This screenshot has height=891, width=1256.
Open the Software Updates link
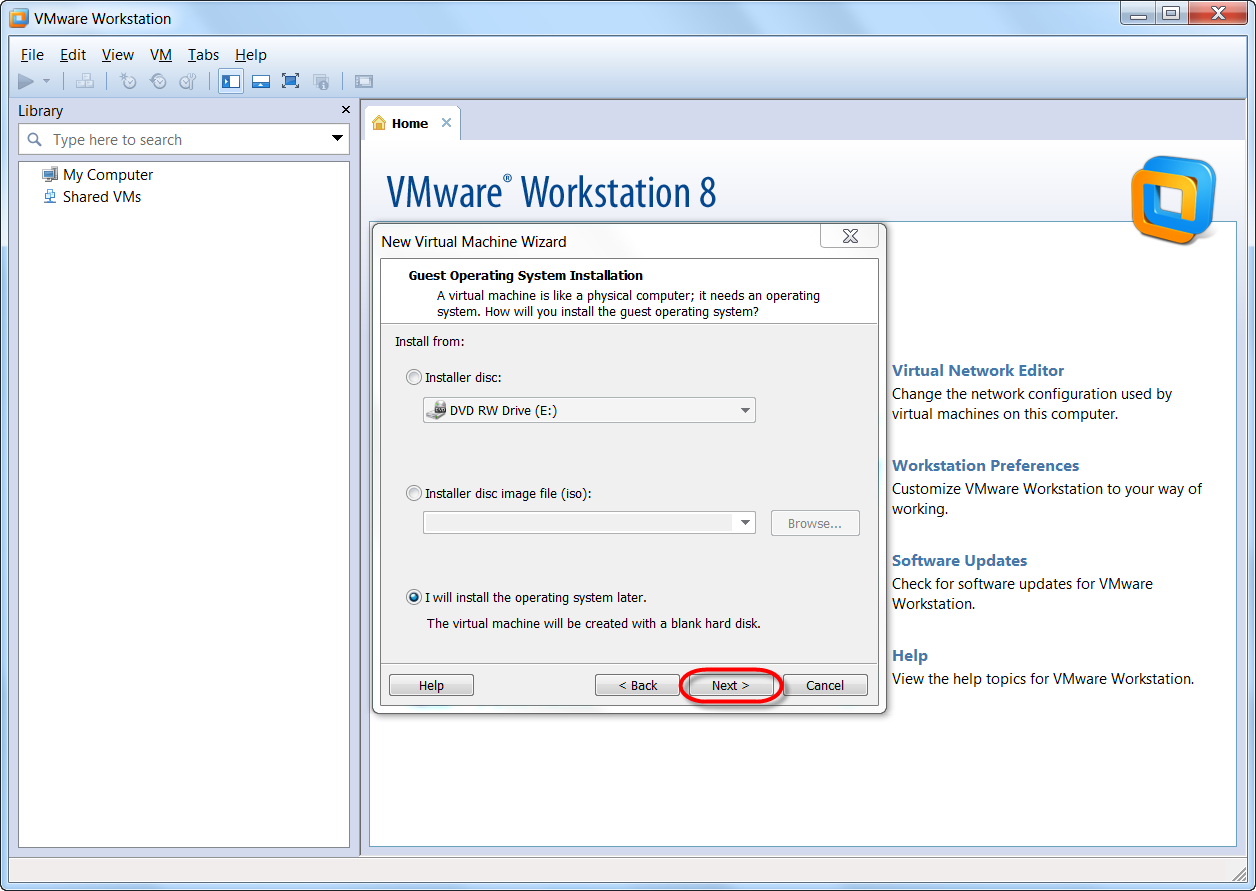coord(959,560)
